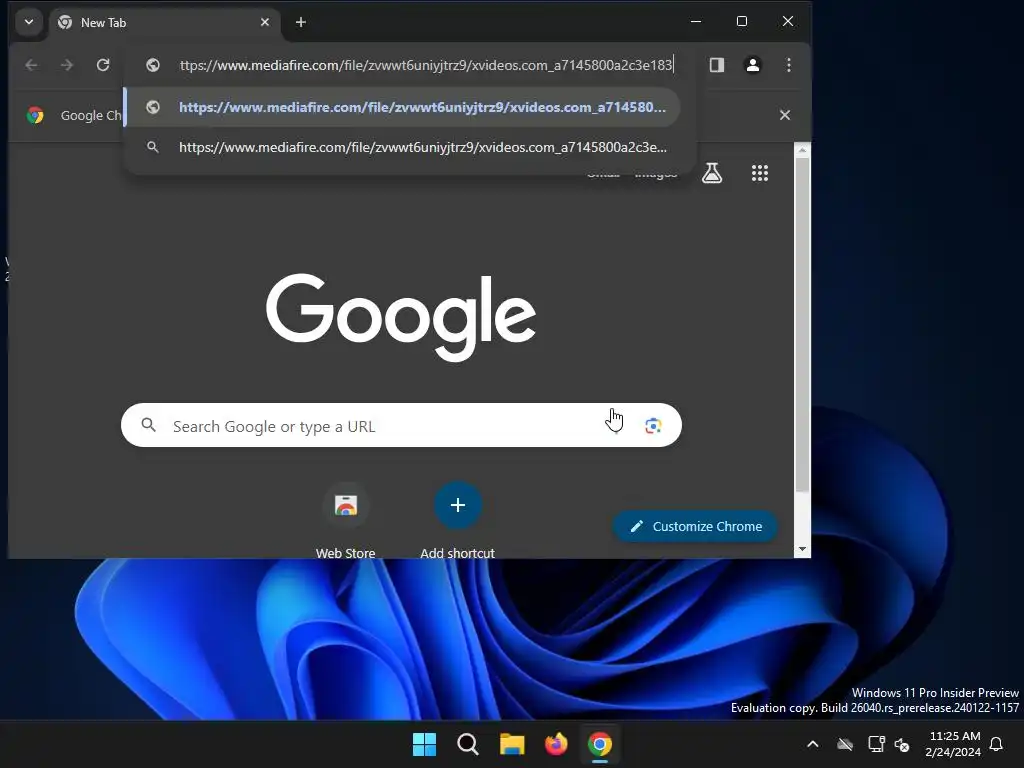
Task: Open a new tab with plus button
Action: coord(300,22)
